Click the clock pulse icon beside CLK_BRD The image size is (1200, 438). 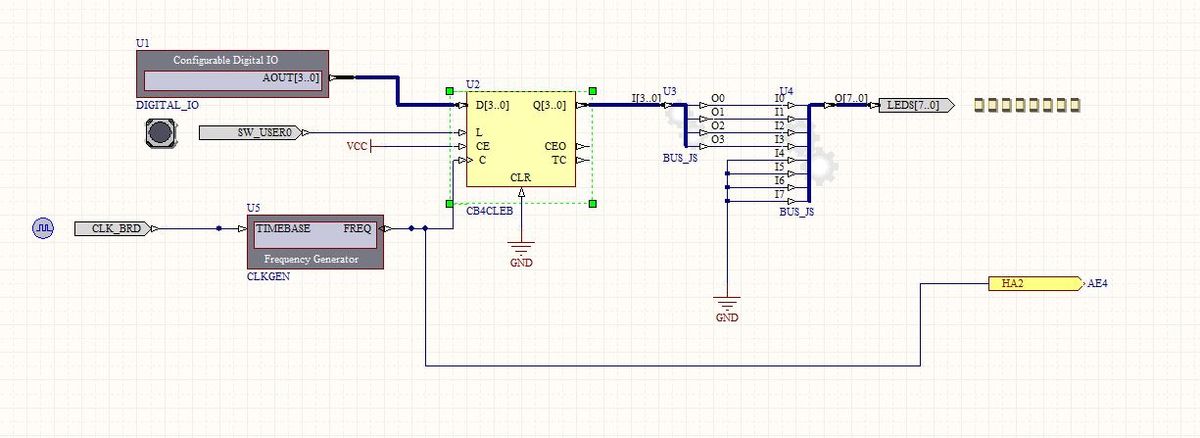point(44,229)
